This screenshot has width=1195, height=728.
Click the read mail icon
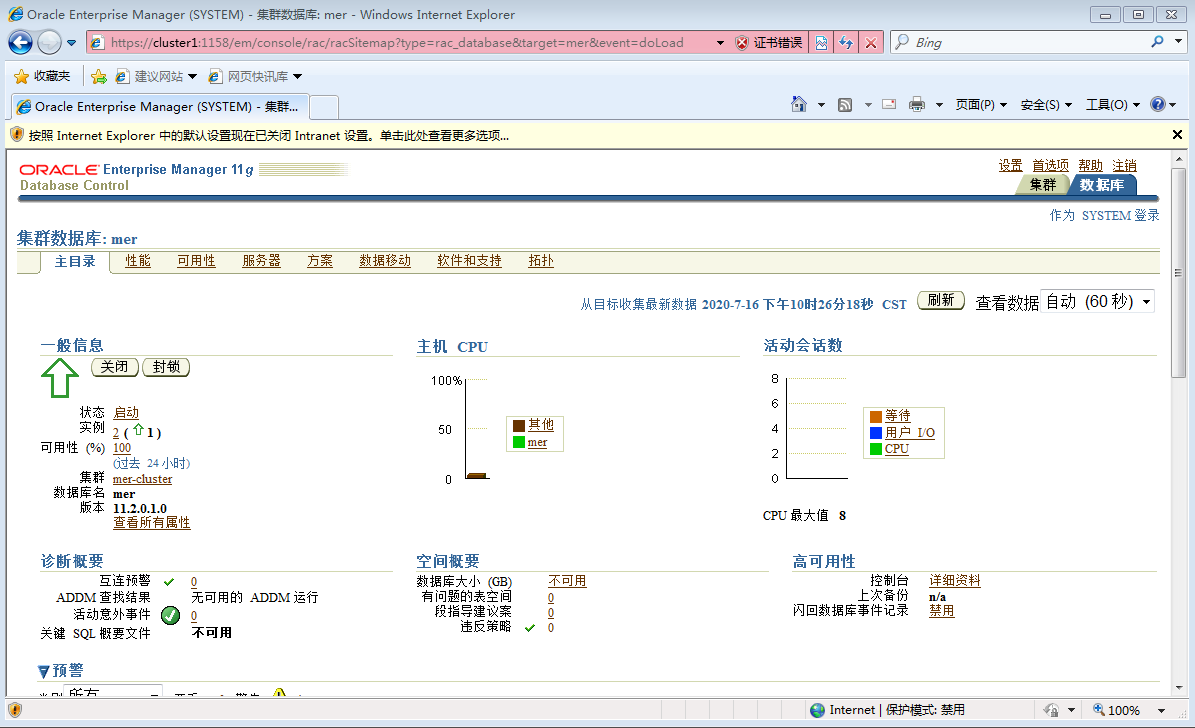889,104
